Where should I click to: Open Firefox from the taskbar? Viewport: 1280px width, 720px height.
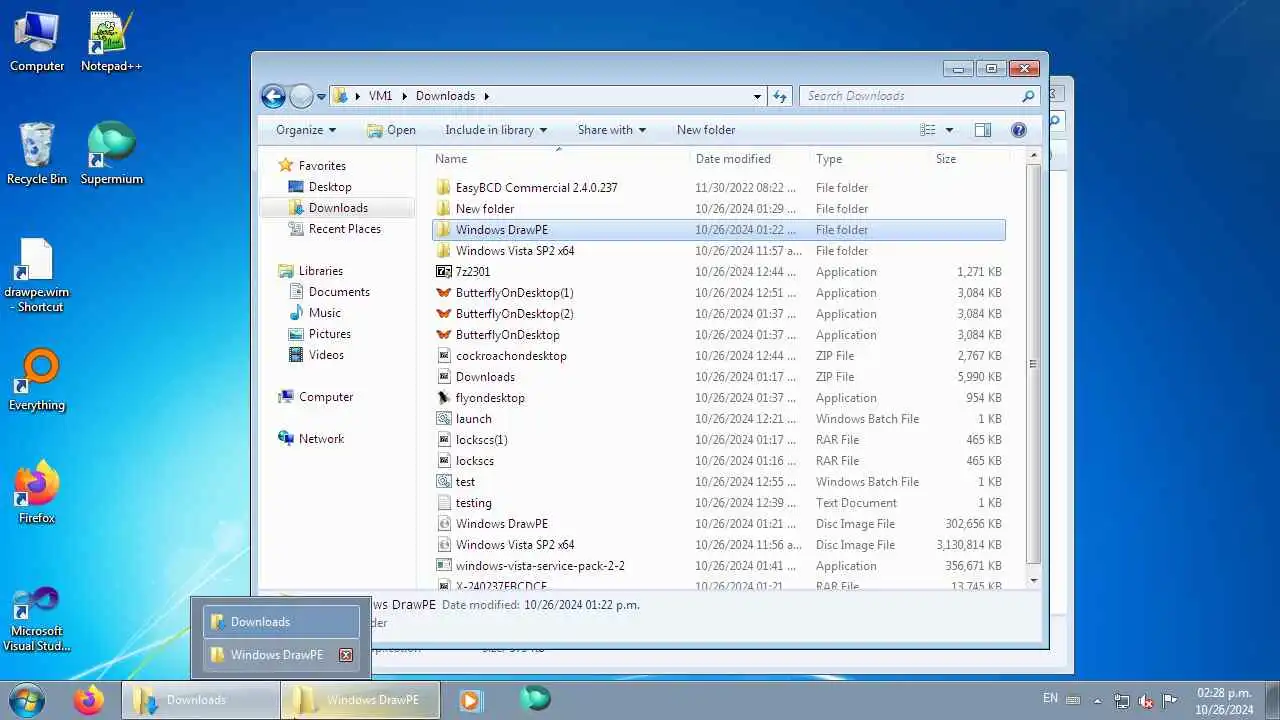88,700
